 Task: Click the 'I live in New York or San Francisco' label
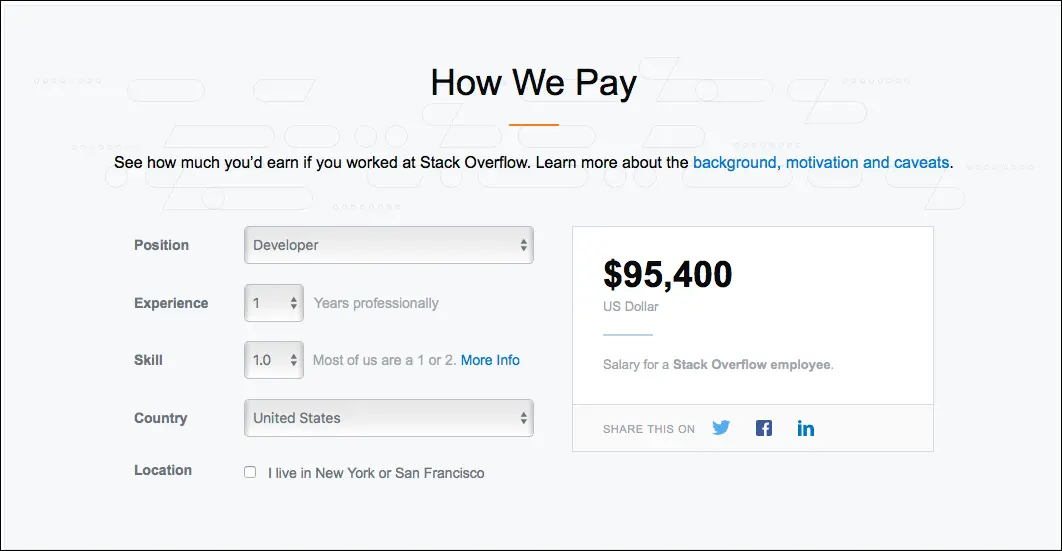(x=376, y=473)
